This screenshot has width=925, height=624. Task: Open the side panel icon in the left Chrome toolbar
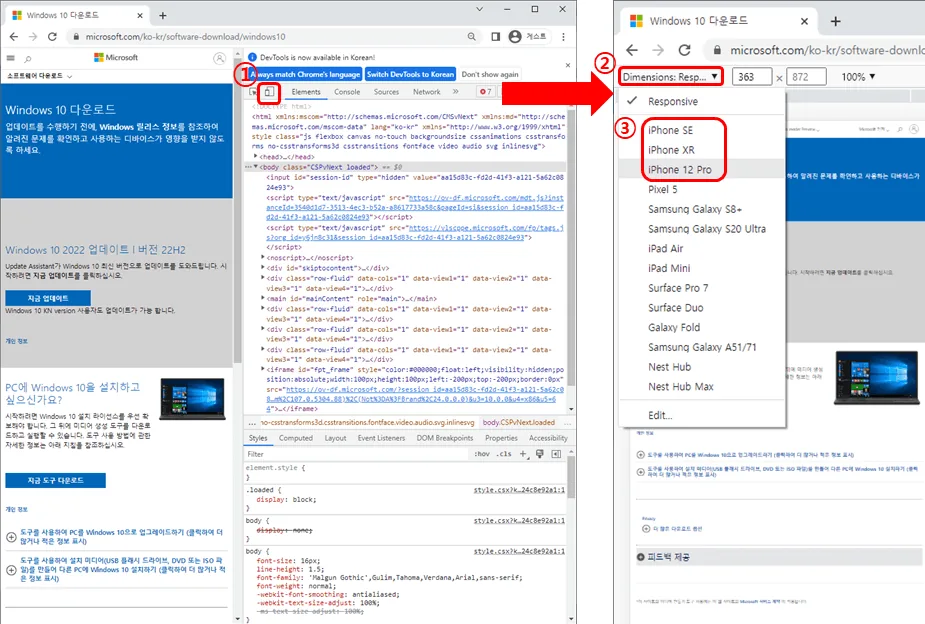[x=496, y=37]
